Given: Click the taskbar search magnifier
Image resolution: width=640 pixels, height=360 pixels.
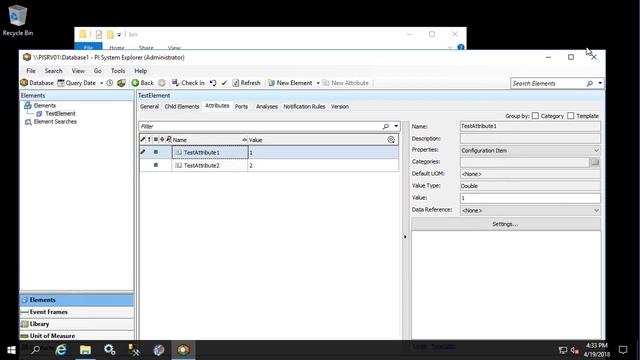Looking at the screenshot, I should 36,350.
